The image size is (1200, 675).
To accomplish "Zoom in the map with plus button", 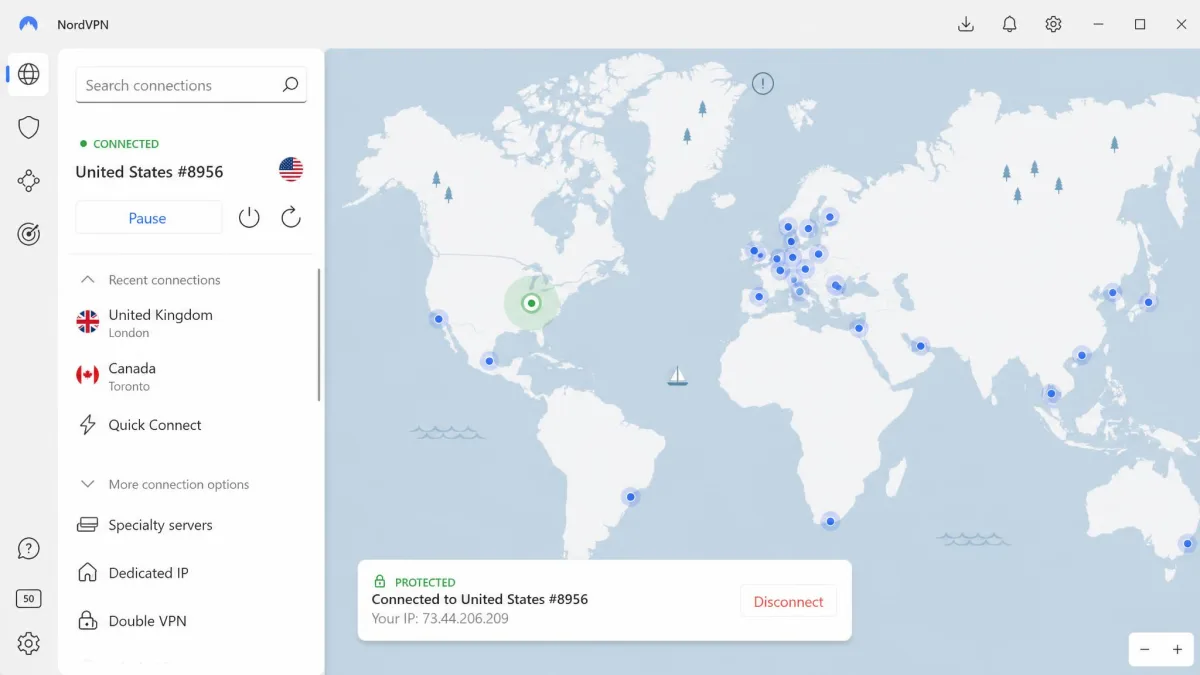I will [1177, 649].
